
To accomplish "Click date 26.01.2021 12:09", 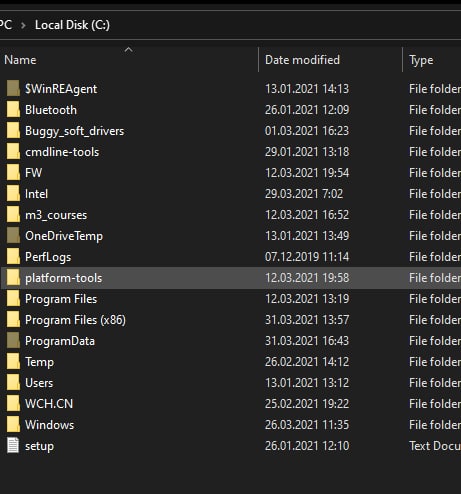I will pyautogui.click(x=307, y=110).
